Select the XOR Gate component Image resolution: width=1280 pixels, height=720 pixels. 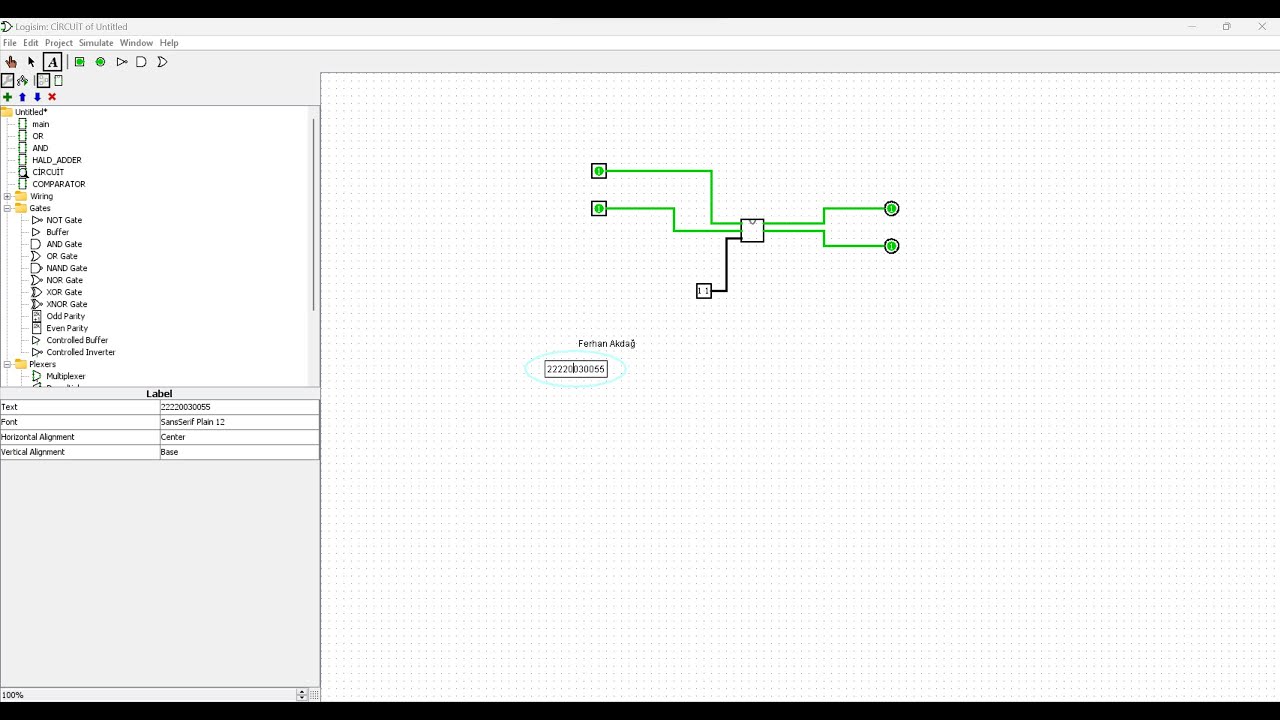click(64, 292)
